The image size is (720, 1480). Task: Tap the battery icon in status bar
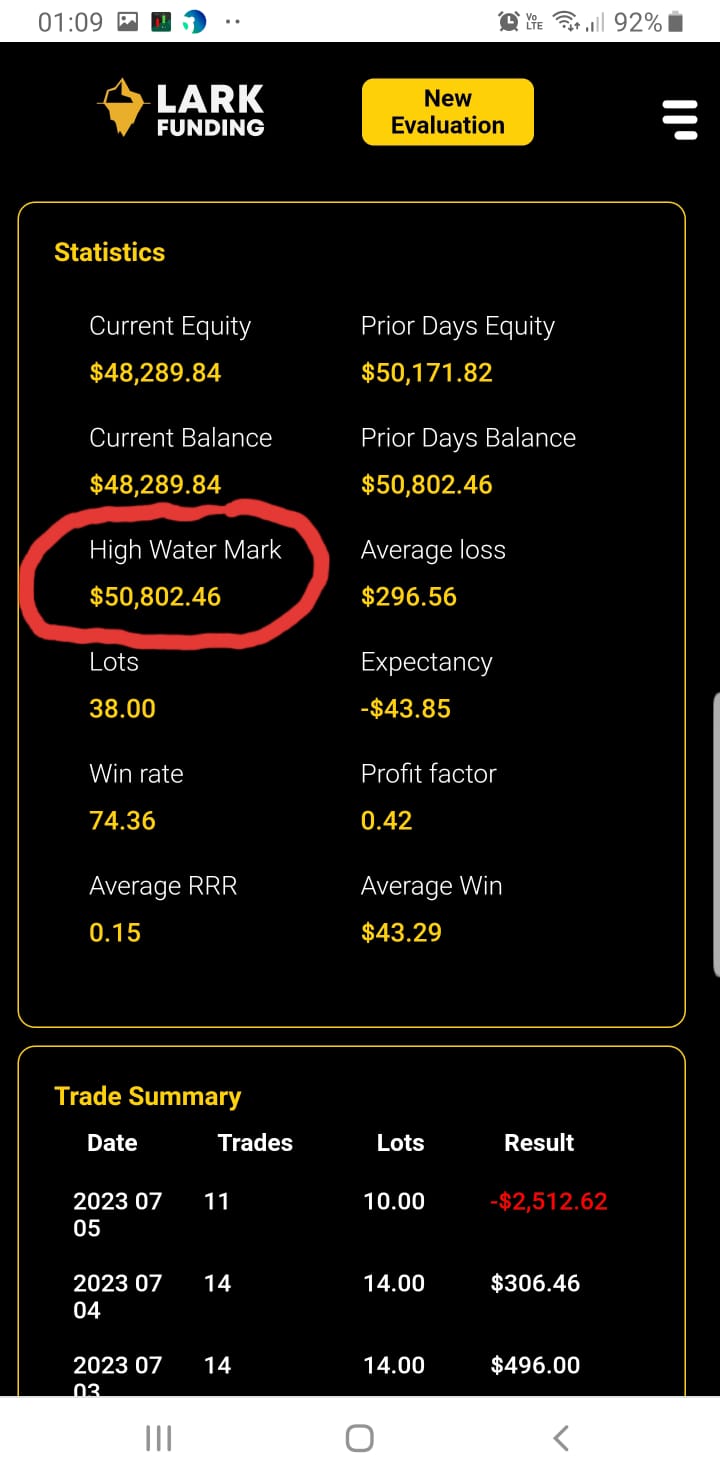(675, 22)
